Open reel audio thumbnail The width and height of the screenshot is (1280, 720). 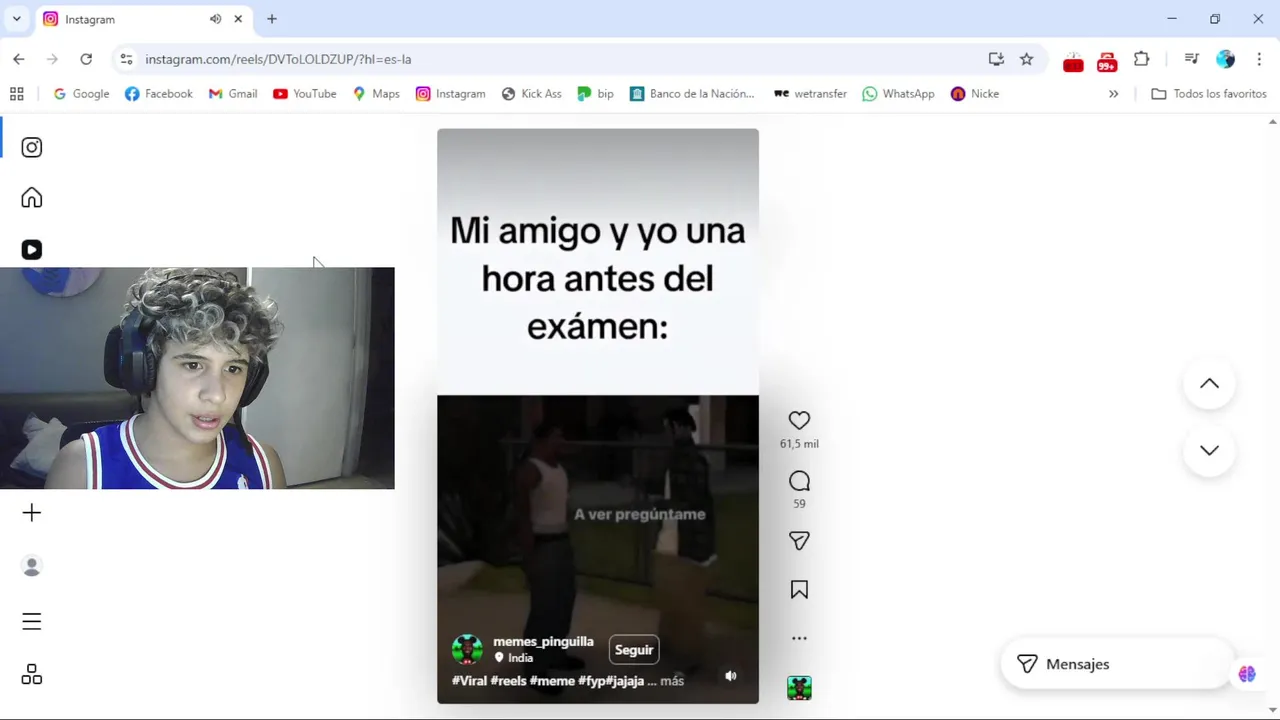tap(799, 688)
